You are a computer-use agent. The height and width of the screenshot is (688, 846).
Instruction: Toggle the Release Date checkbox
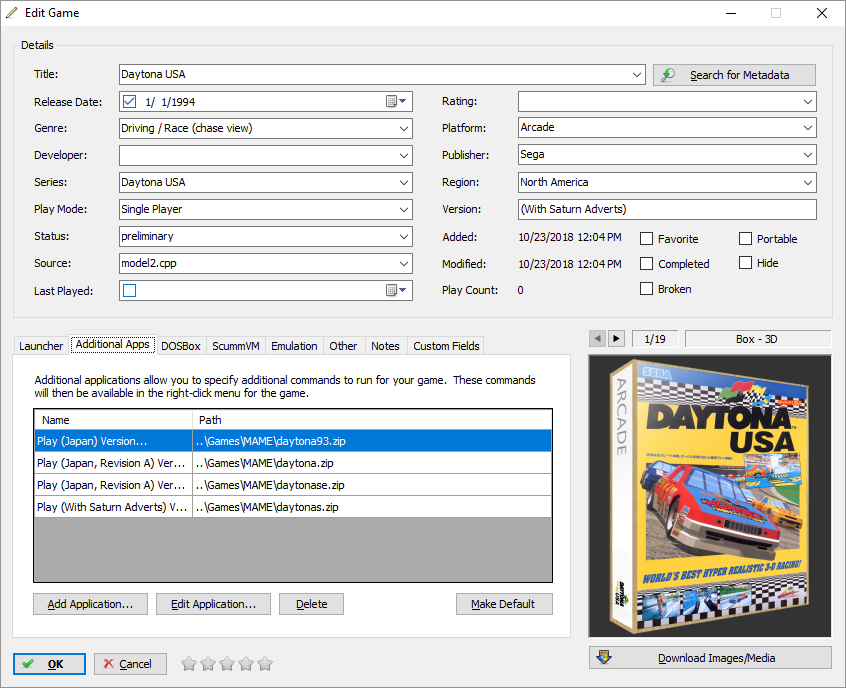tap(129, 101)
